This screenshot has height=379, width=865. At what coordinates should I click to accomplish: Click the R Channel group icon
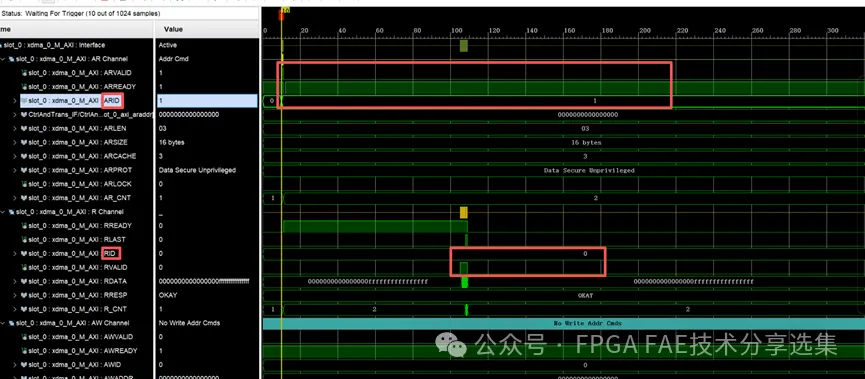pos(12,212)
